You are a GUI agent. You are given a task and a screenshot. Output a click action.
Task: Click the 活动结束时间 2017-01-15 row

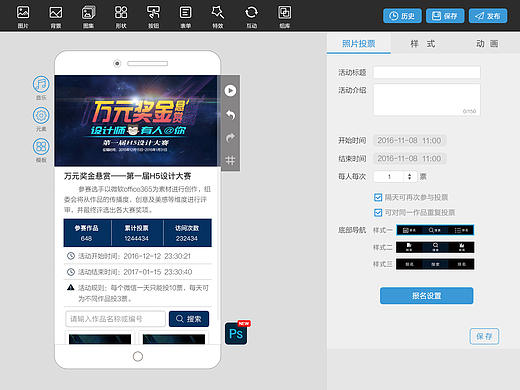pos(138,272)
